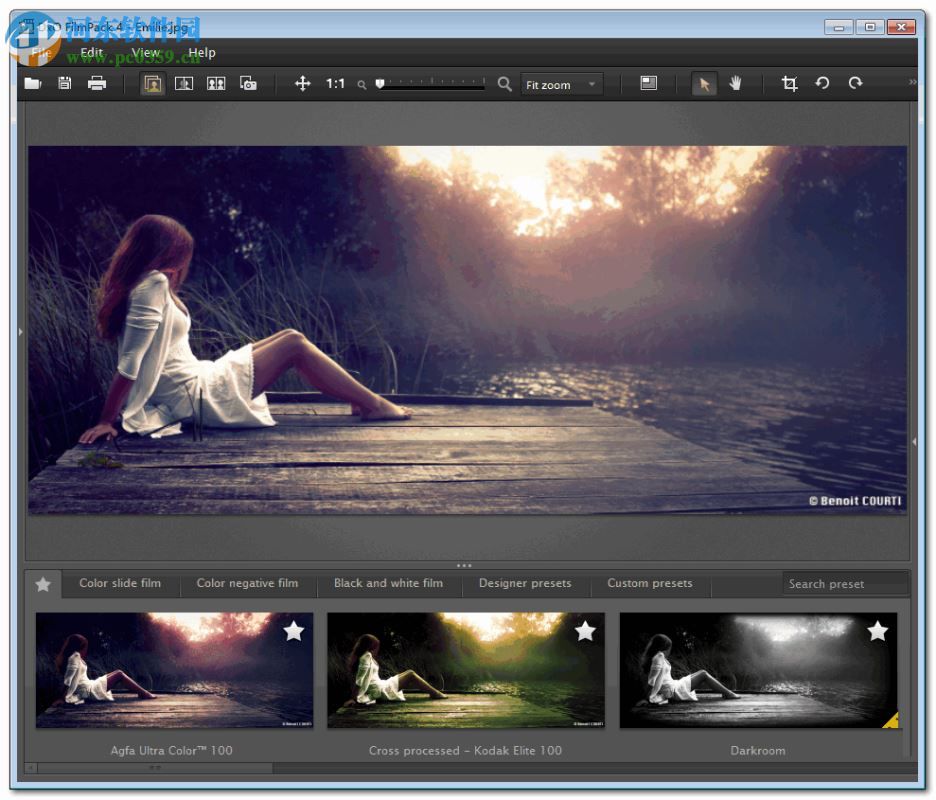The width and height of the screenshot is (936, 800).
Task: Expand the left side panel arrow
Action: (x=21, y=331)
